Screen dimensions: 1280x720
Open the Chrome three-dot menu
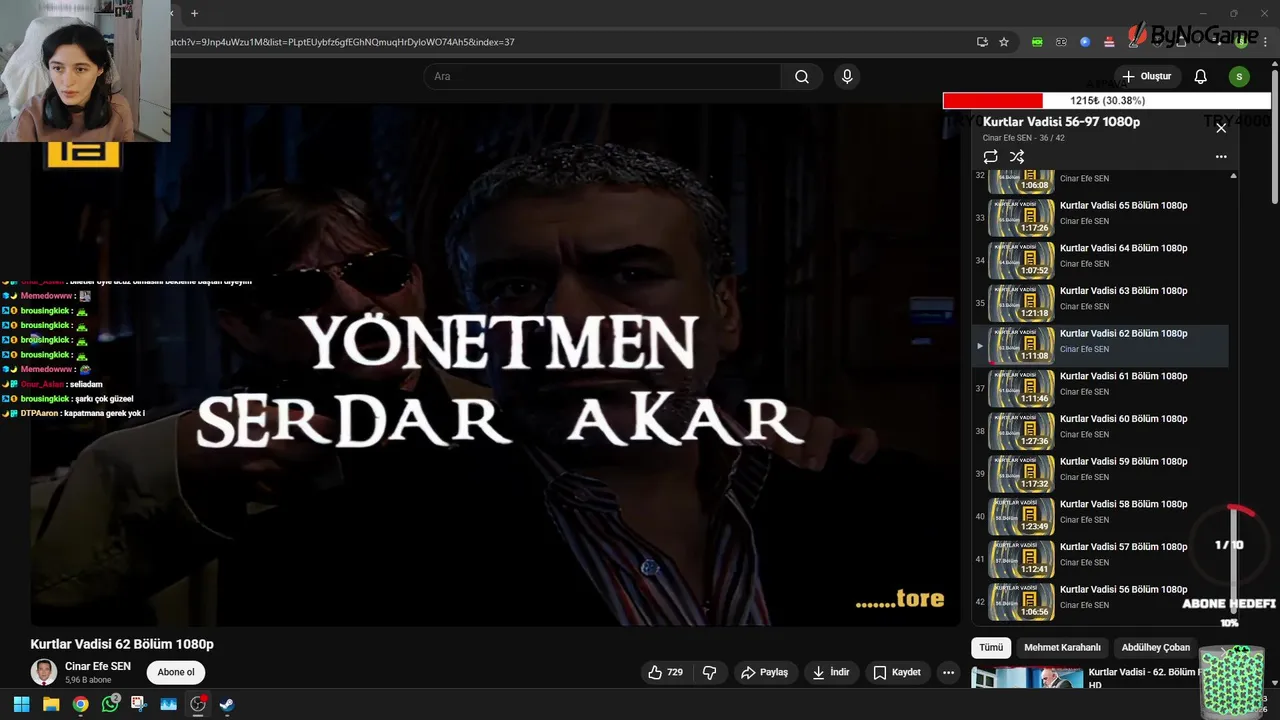1265,42
